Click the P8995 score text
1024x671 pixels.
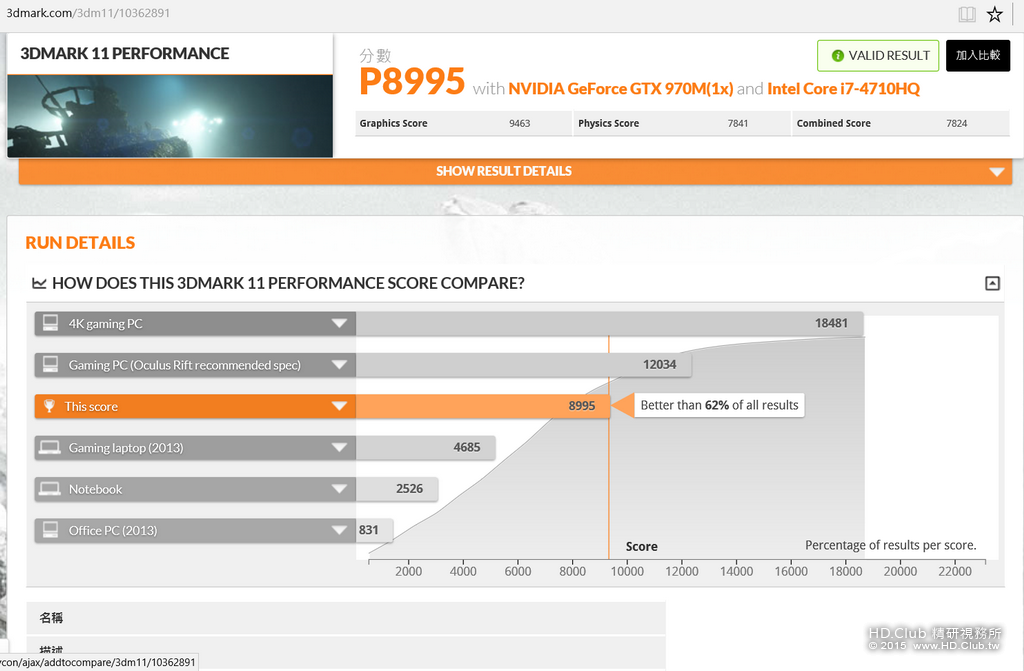(411, 82)
